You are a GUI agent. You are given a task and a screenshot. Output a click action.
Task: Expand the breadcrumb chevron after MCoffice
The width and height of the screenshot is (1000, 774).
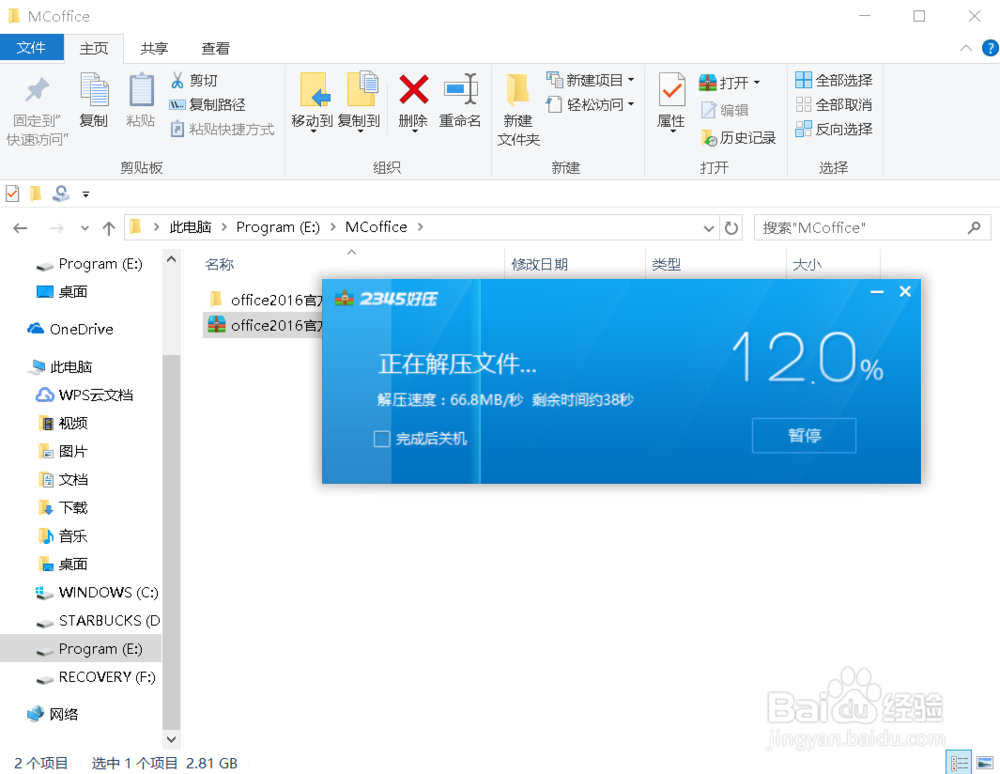[x=420, y=227]
